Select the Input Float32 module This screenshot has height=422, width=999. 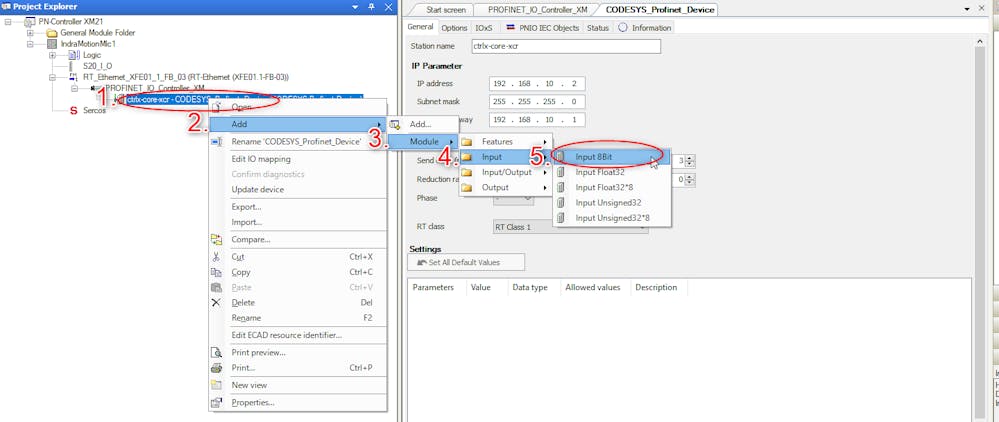(x=612, y=172)
